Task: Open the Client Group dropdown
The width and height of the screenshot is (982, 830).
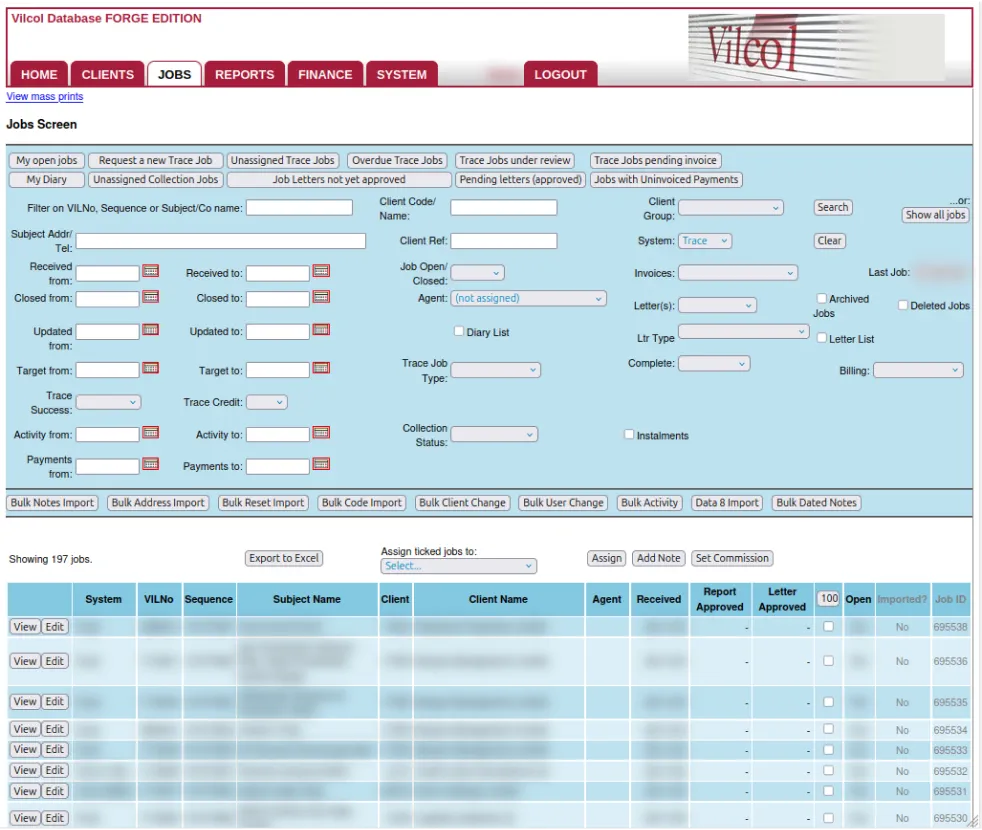Action: pyautogui.click(x=730, y=208)
